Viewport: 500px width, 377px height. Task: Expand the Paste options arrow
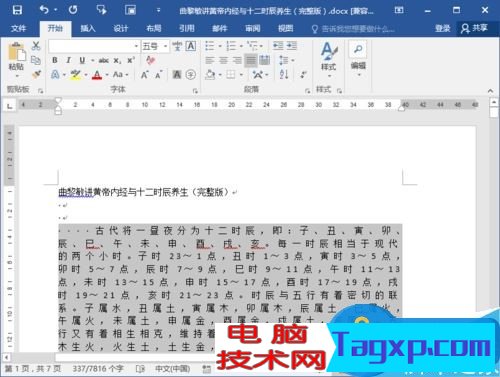coord(16,76)
